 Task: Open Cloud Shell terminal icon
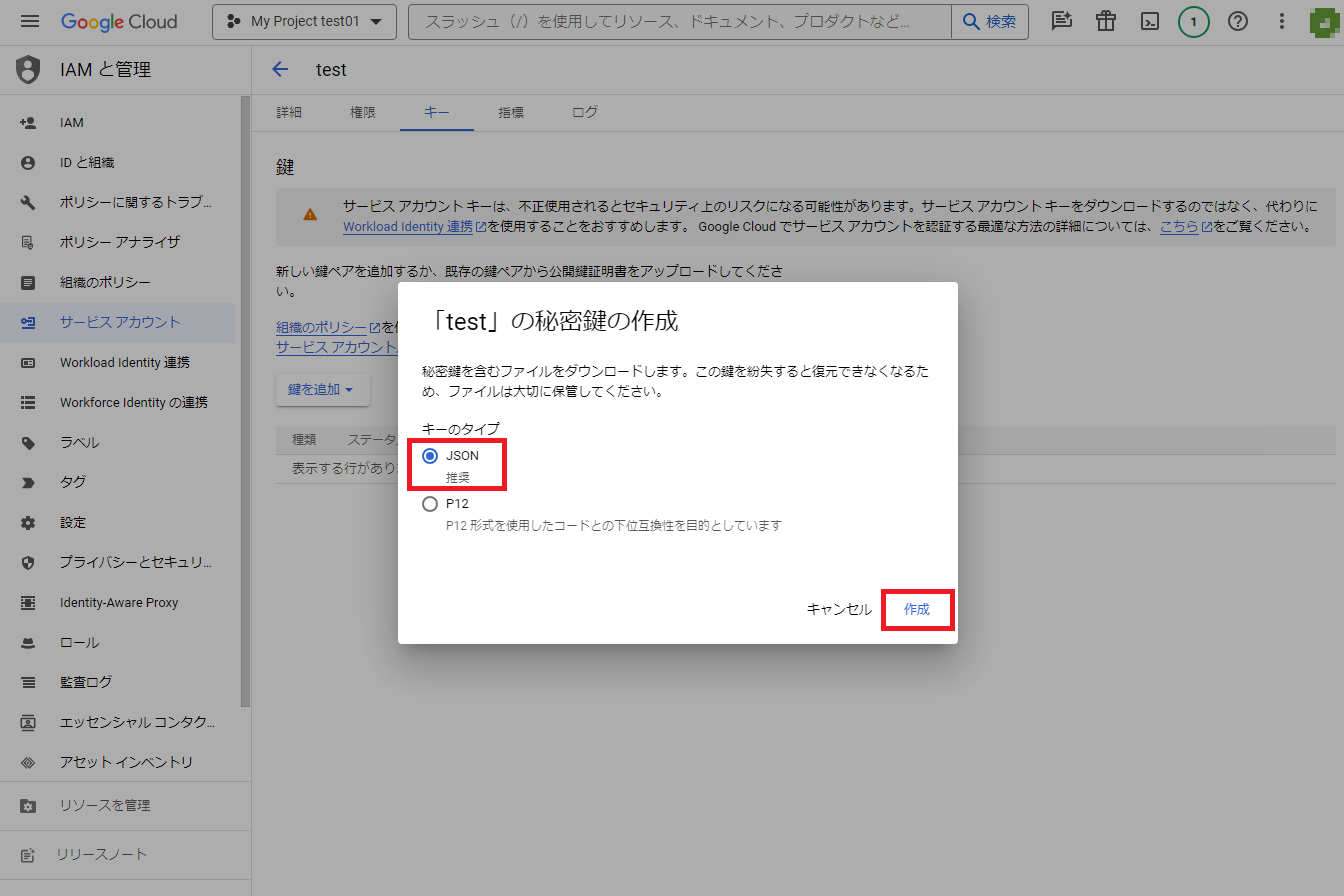coord(1150,21)
